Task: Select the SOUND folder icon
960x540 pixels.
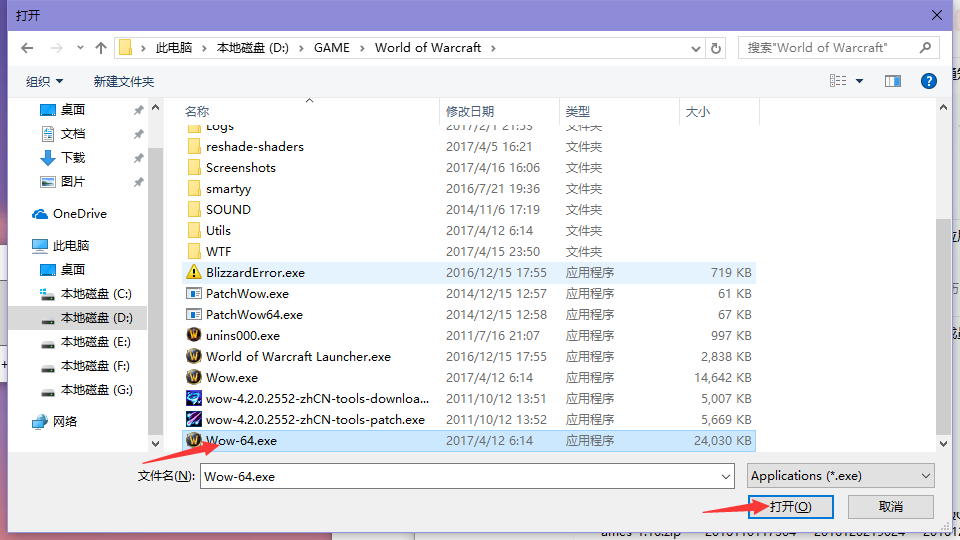Action: pyautogui.click(x=194, y=209)
